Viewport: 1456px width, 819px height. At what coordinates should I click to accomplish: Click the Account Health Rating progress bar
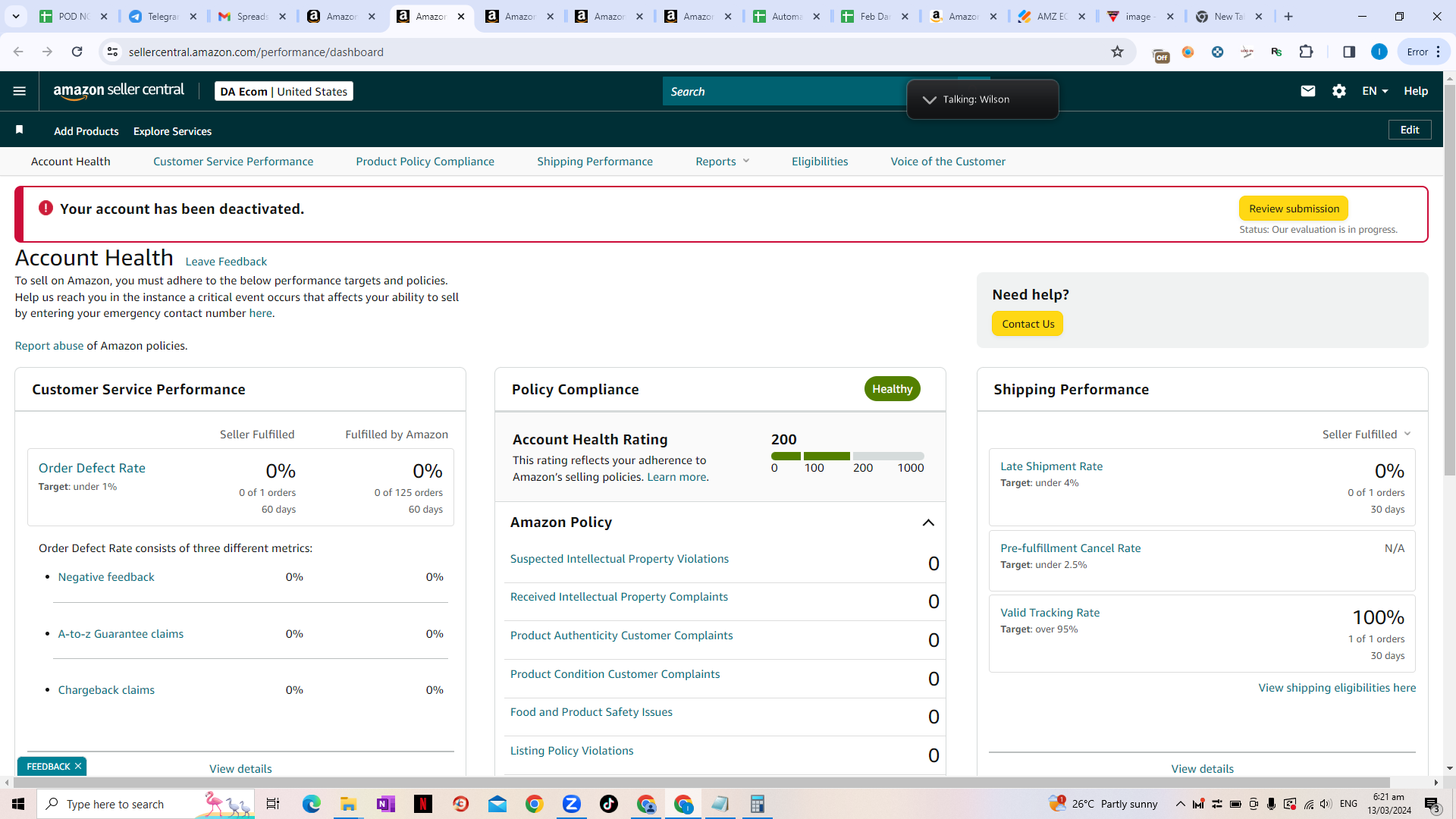click(847, 456)
